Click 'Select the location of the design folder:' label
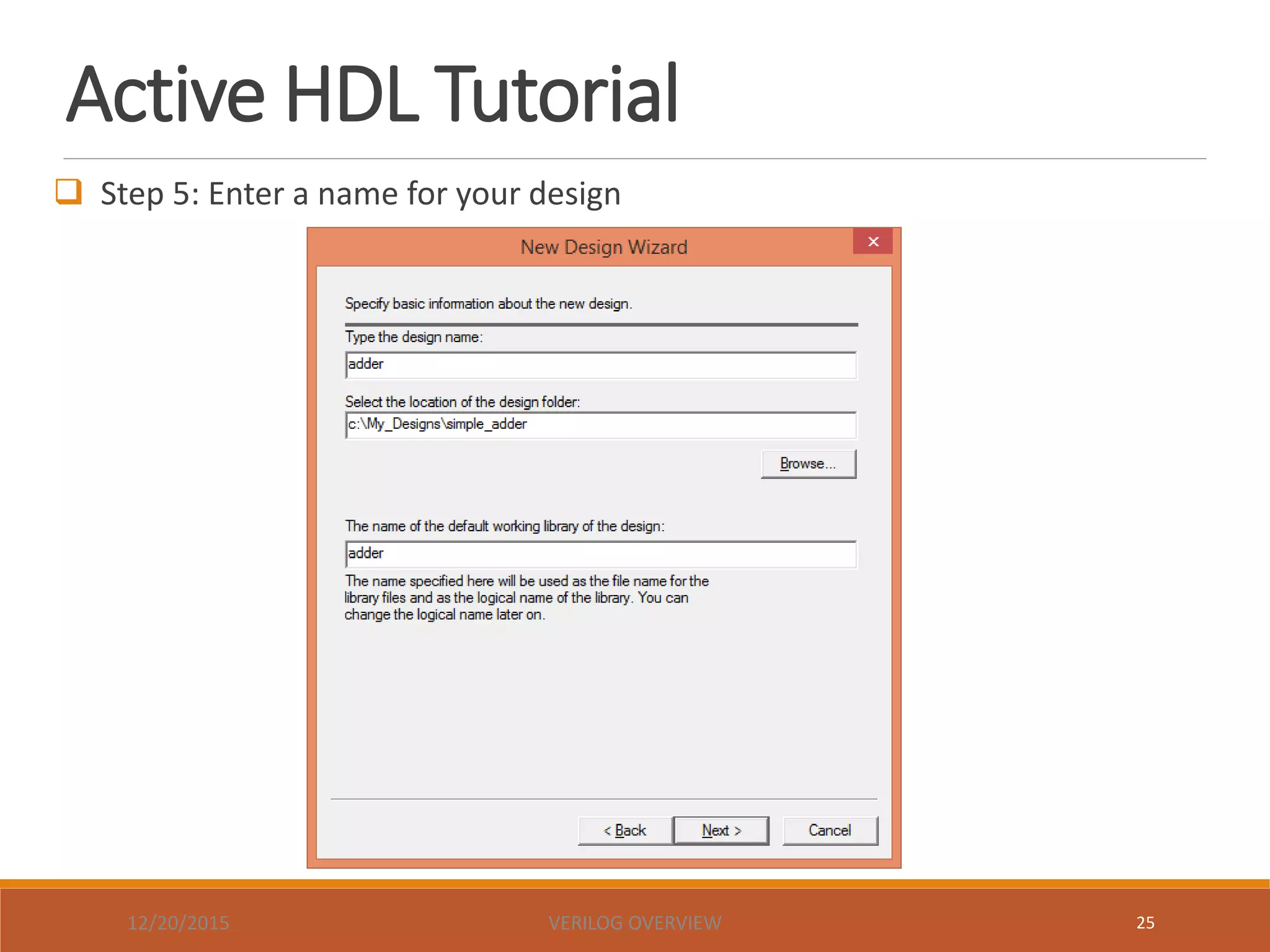 (x=463, y=402)
